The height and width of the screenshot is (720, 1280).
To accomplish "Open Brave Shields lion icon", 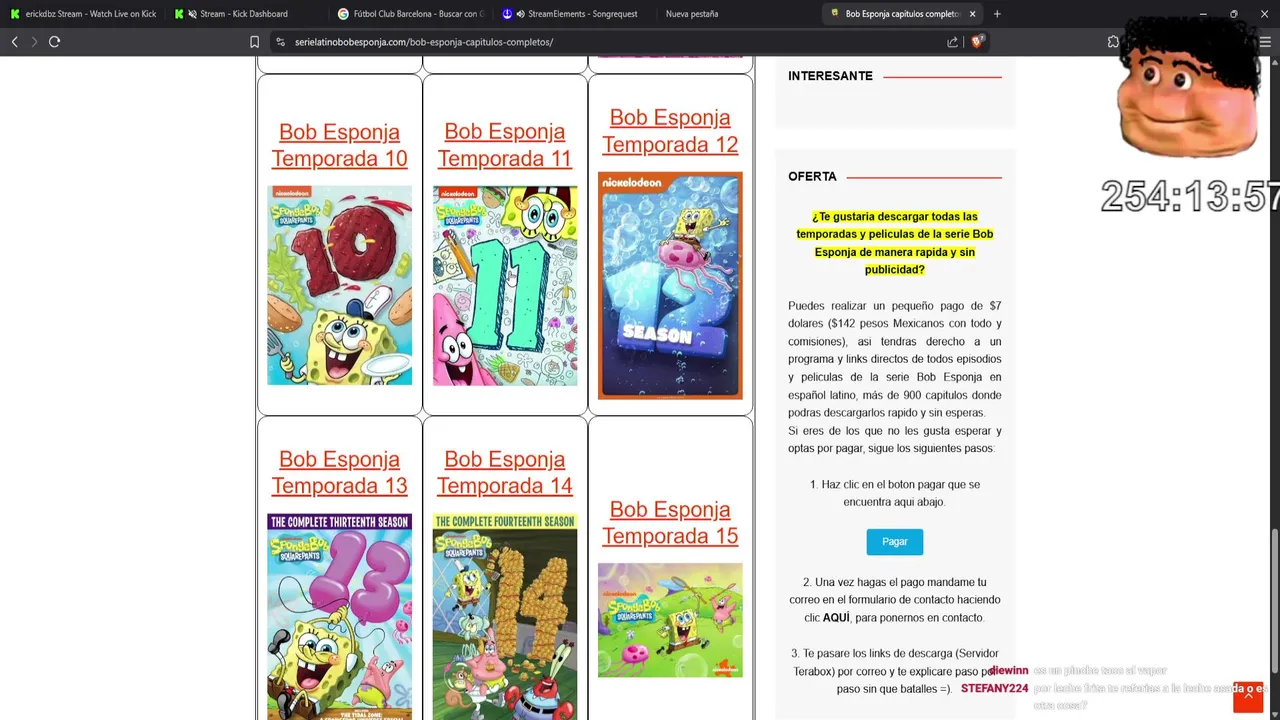I will point(977,42).
